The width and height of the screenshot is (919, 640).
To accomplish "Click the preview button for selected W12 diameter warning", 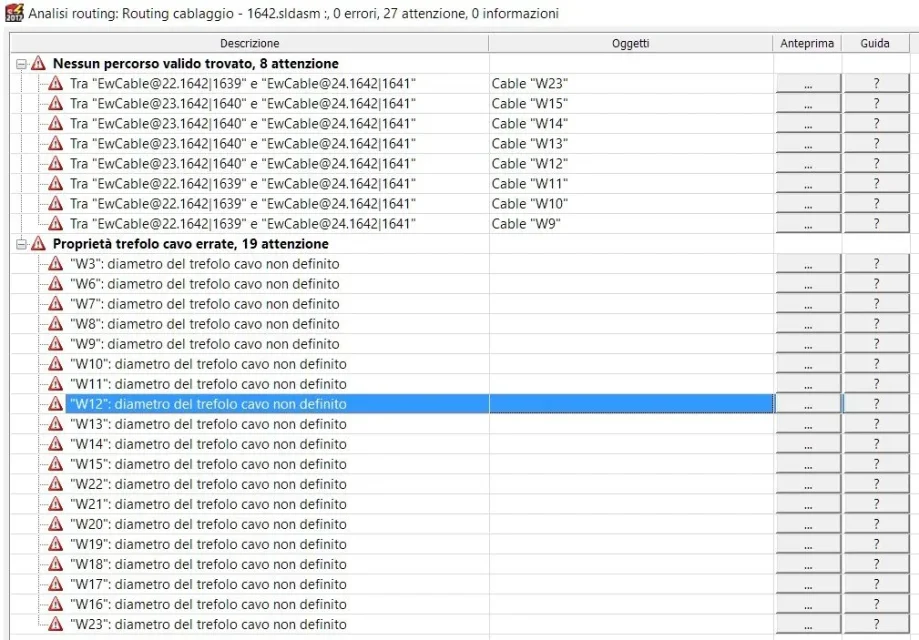I will pyautogui.click(x=808, y=404).
